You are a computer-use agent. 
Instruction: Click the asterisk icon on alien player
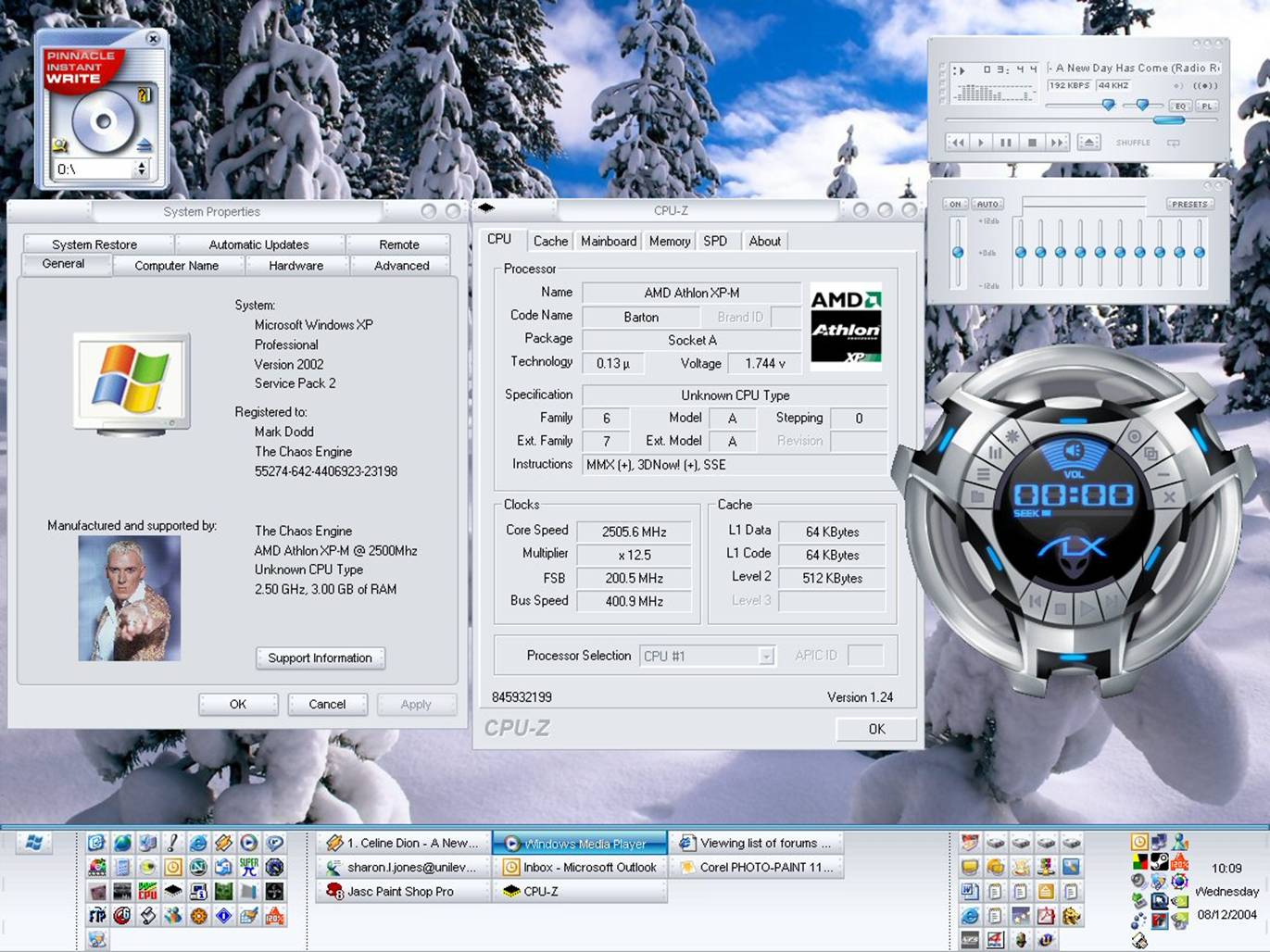coord(1012,437)
